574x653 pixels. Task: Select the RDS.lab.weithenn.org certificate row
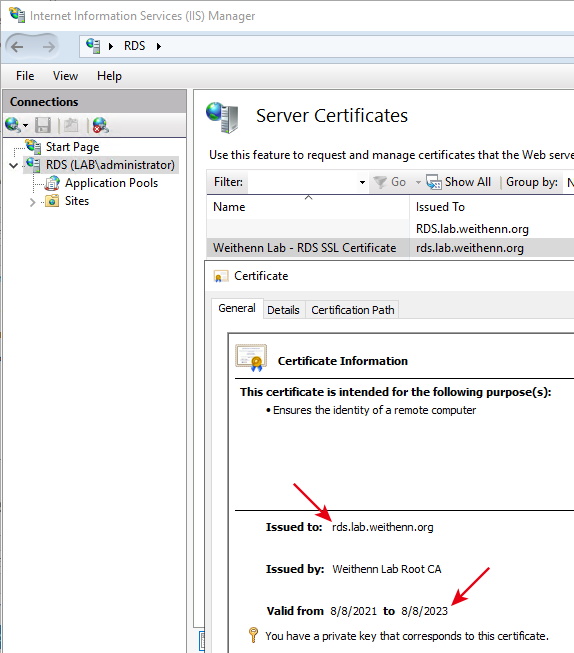390,229
